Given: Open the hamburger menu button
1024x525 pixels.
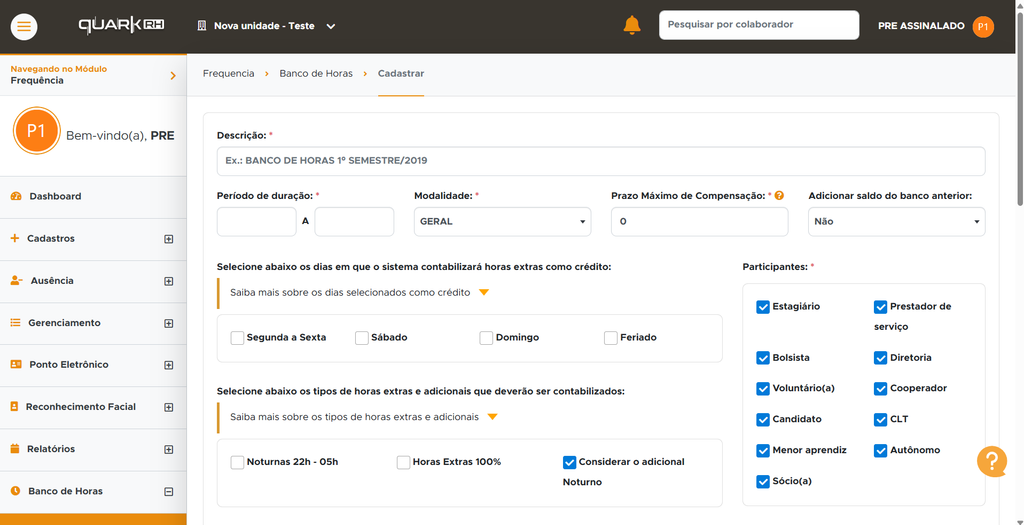Looking at the screenshot, I should point(24,26).
